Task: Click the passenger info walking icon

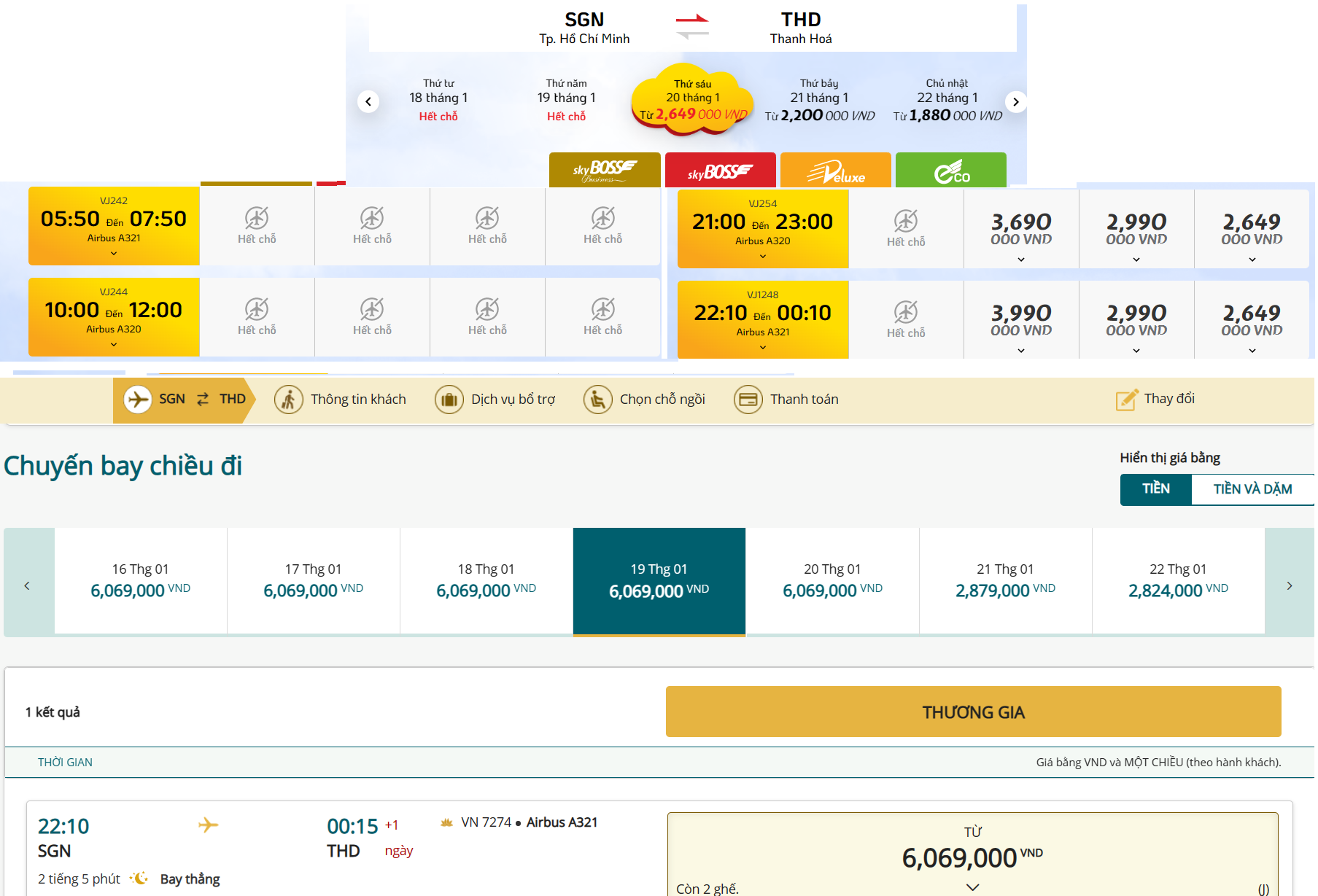Action: point(289,400)
